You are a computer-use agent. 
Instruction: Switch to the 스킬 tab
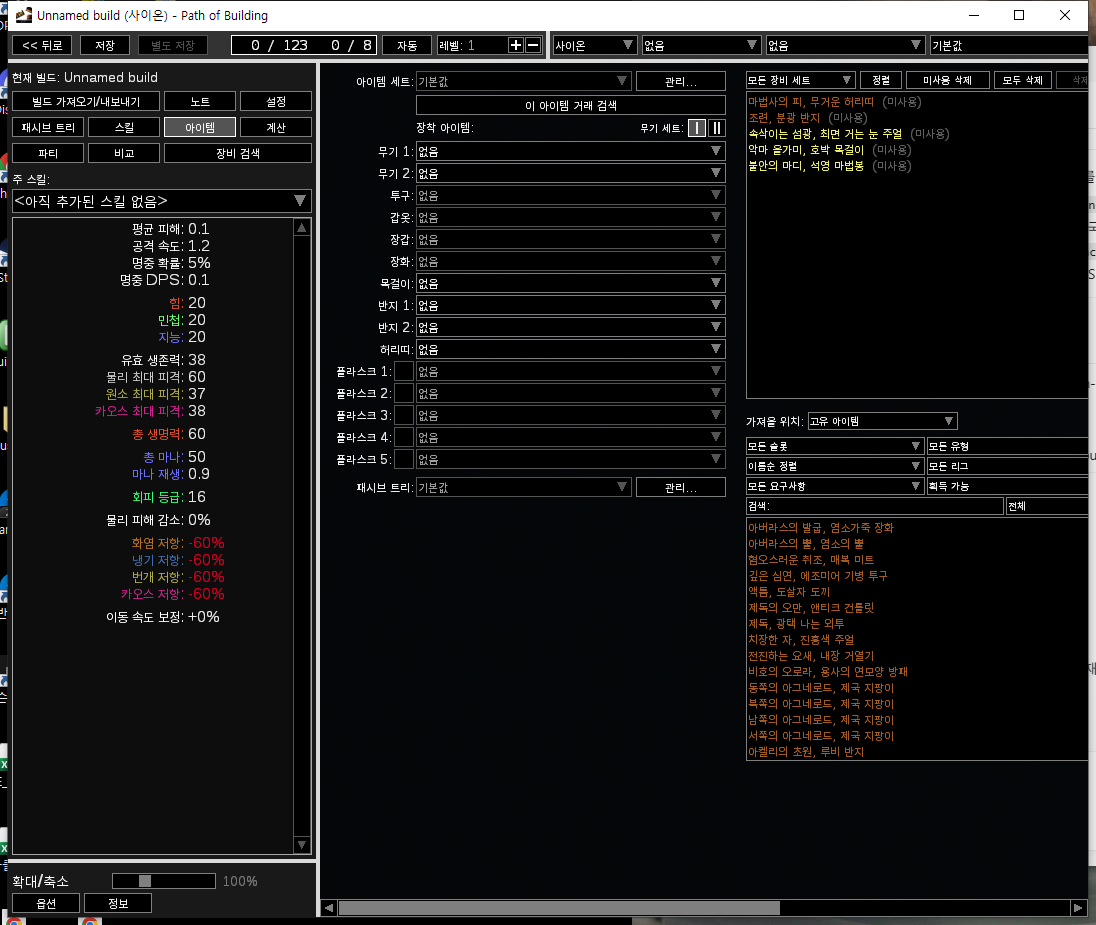[x=124, y=127]
